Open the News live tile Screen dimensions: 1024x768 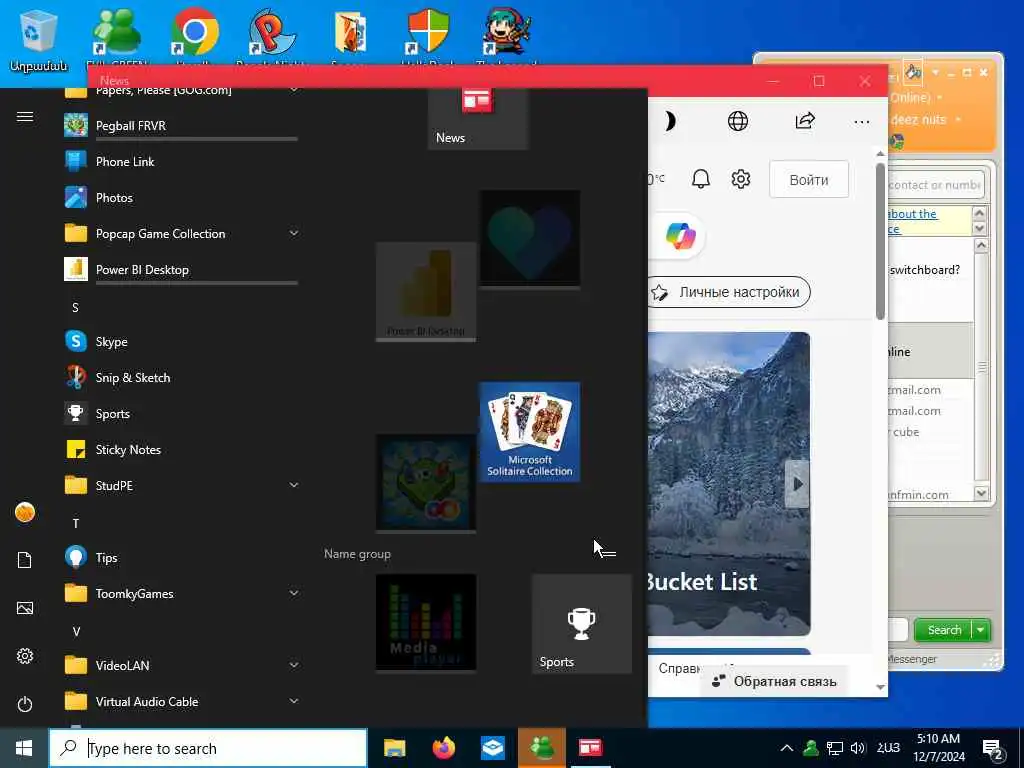click(x=477, y=118)
